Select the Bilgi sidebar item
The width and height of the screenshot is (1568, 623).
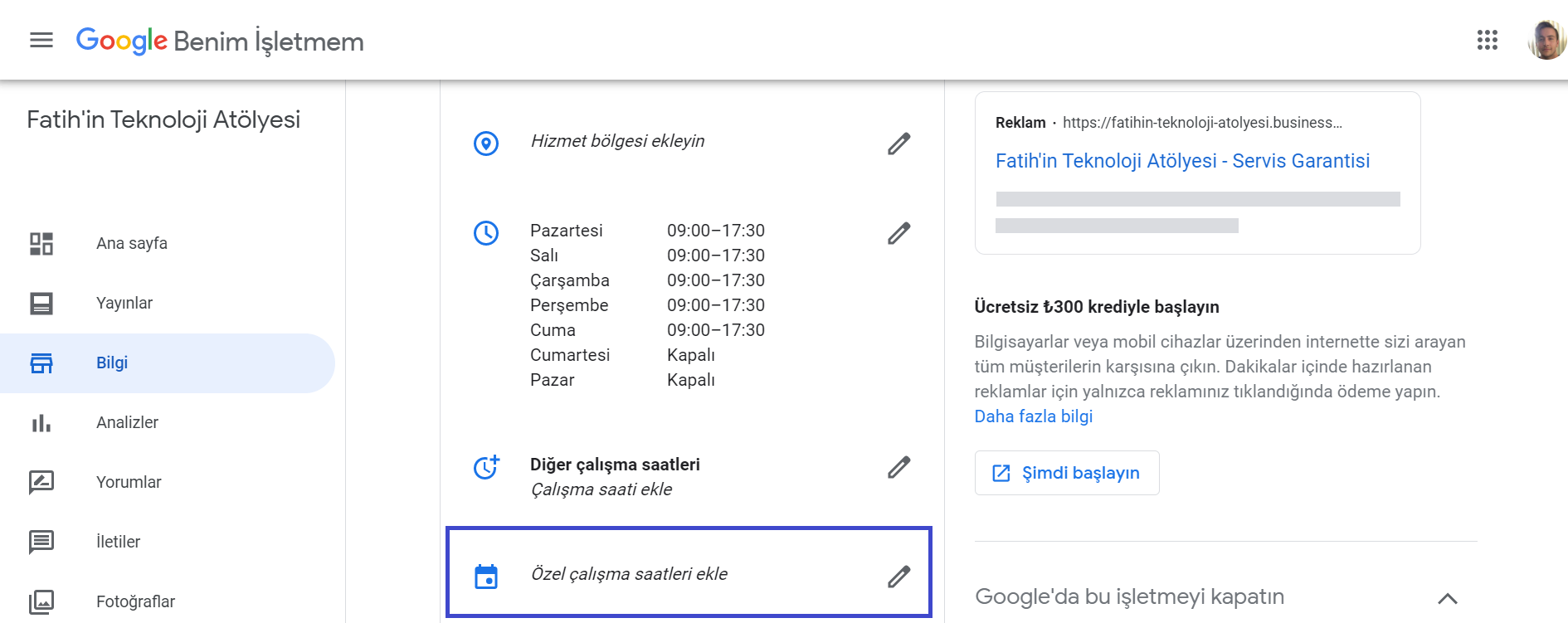tap(112, 363)
